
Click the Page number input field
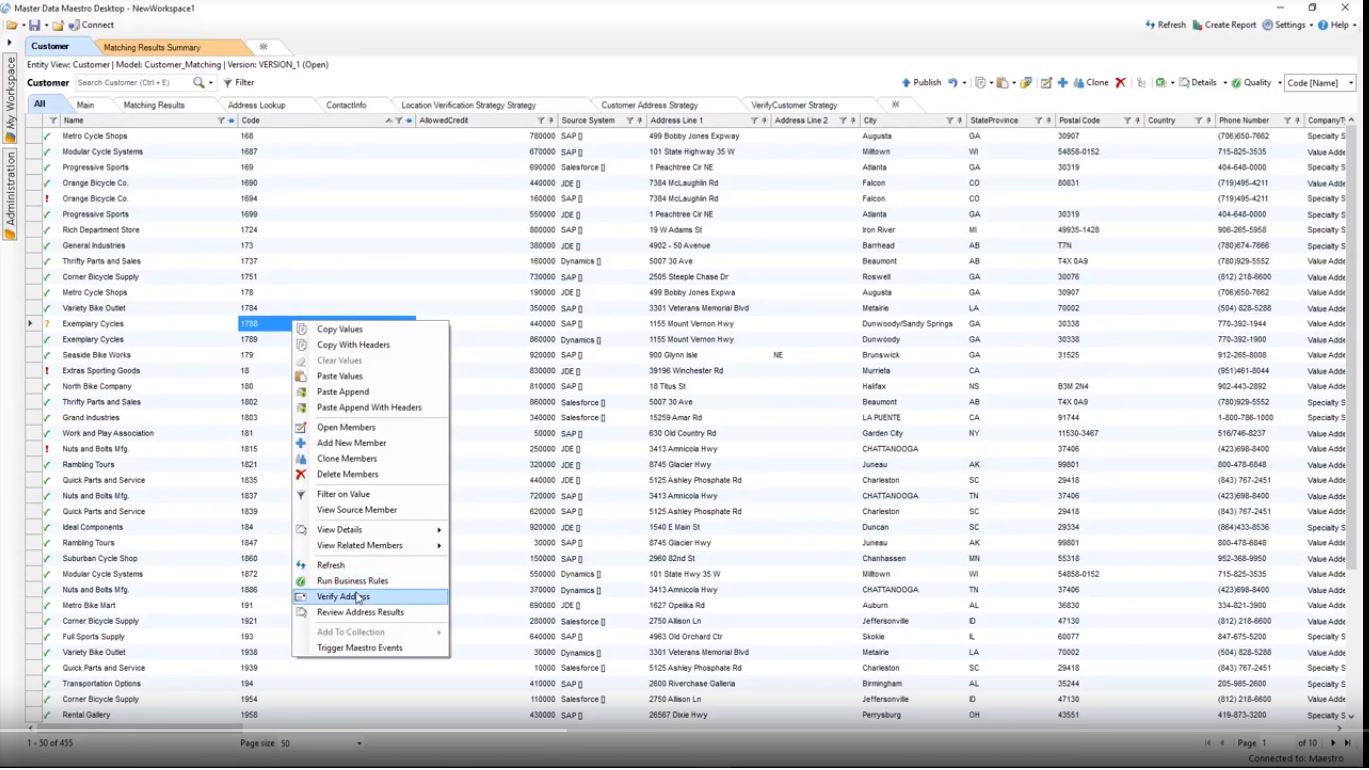[x=1277, y=743]
